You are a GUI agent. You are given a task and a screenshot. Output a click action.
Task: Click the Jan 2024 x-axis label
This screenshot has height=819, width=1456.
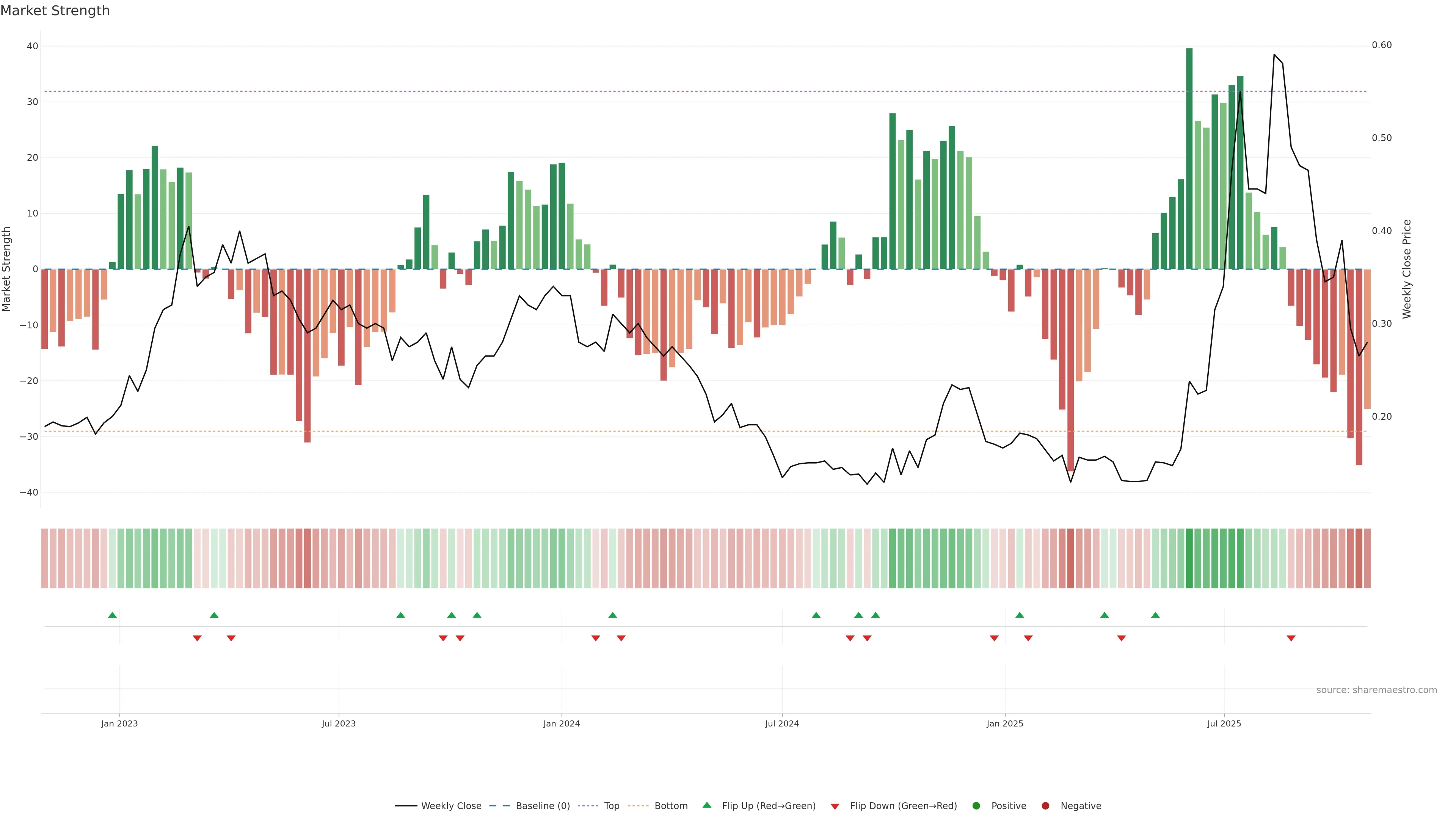coord(561,723)
